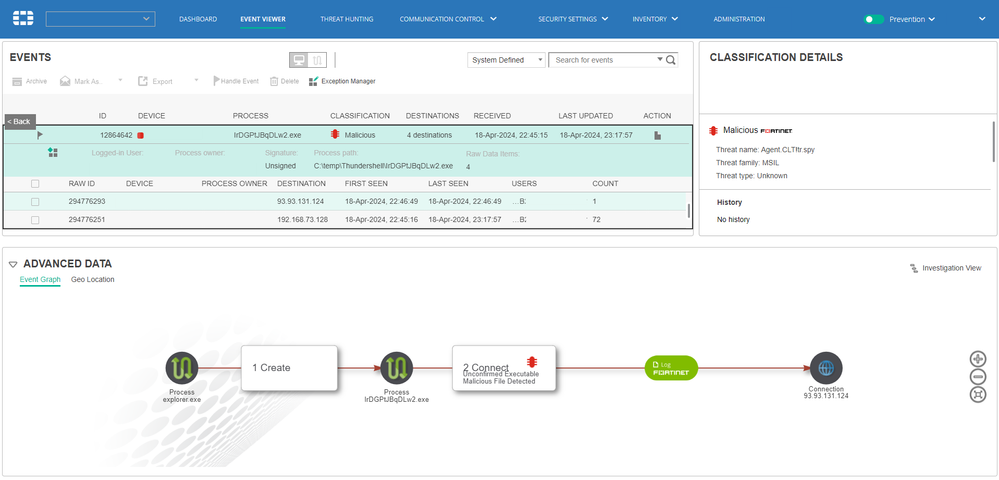Click the Connection globe node
The image size is (999, 480).
pos(826,368)
